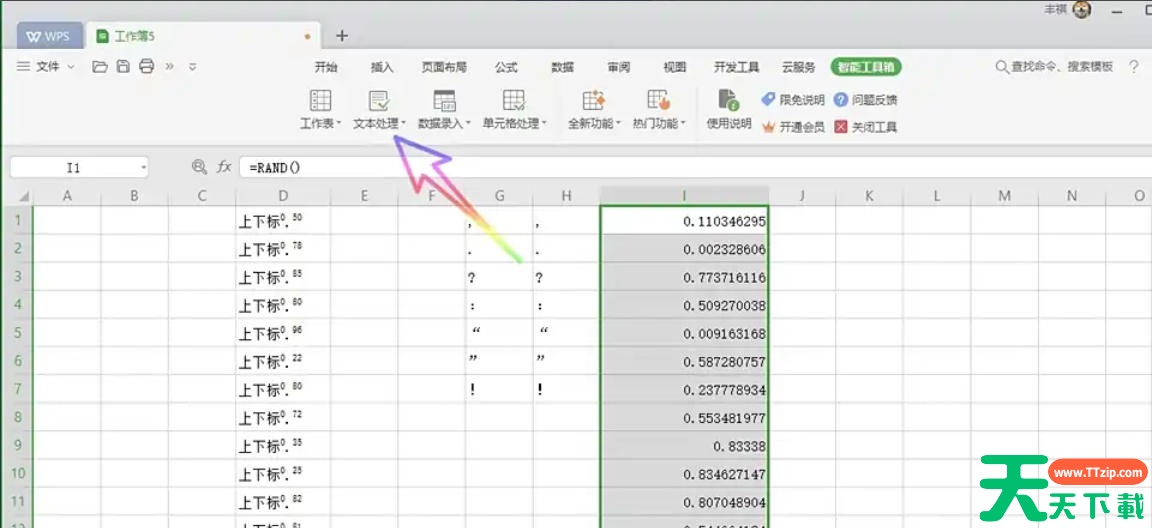Click the help question mark icon

point(1134,67)
